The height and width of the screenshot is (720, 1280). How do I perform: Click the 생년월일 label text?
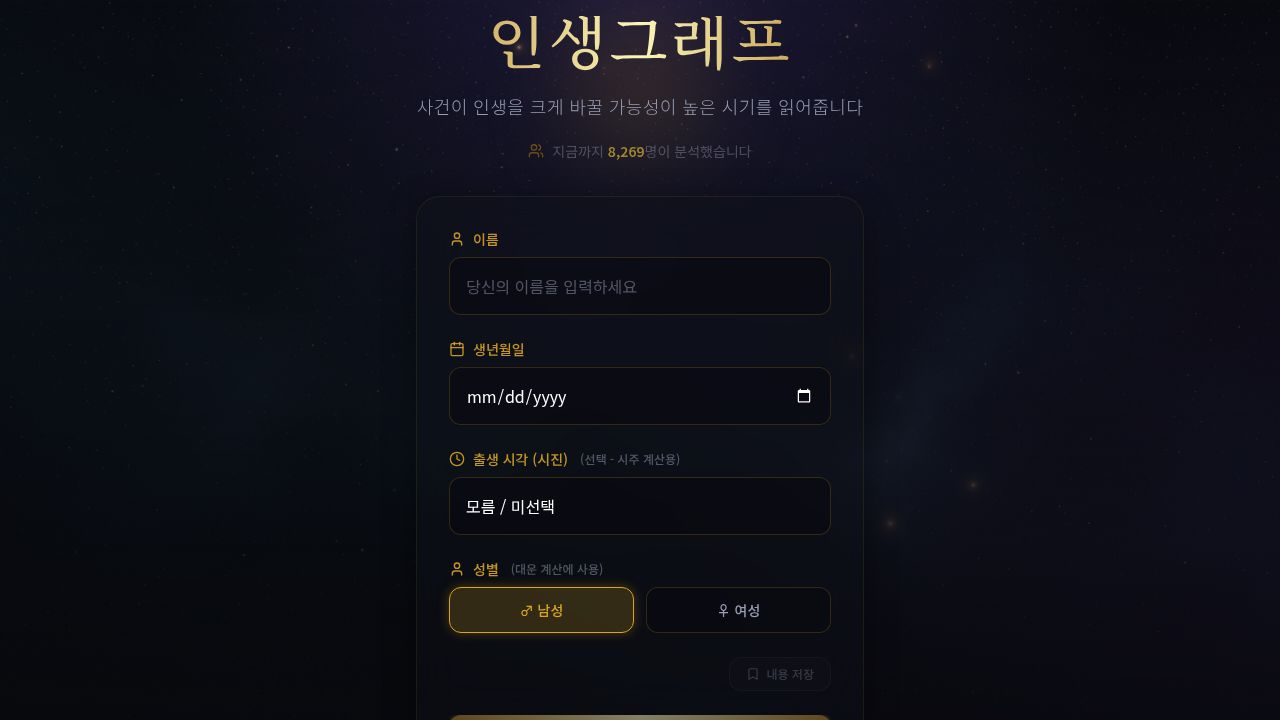[x=499, y=350]
